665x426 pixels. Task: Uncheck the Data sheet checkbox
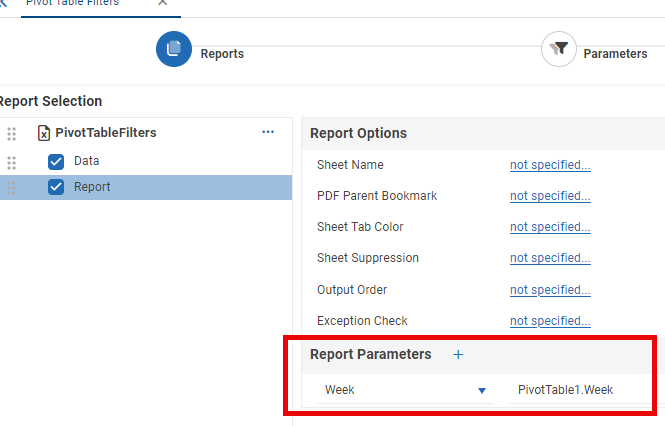click(56, 161)
